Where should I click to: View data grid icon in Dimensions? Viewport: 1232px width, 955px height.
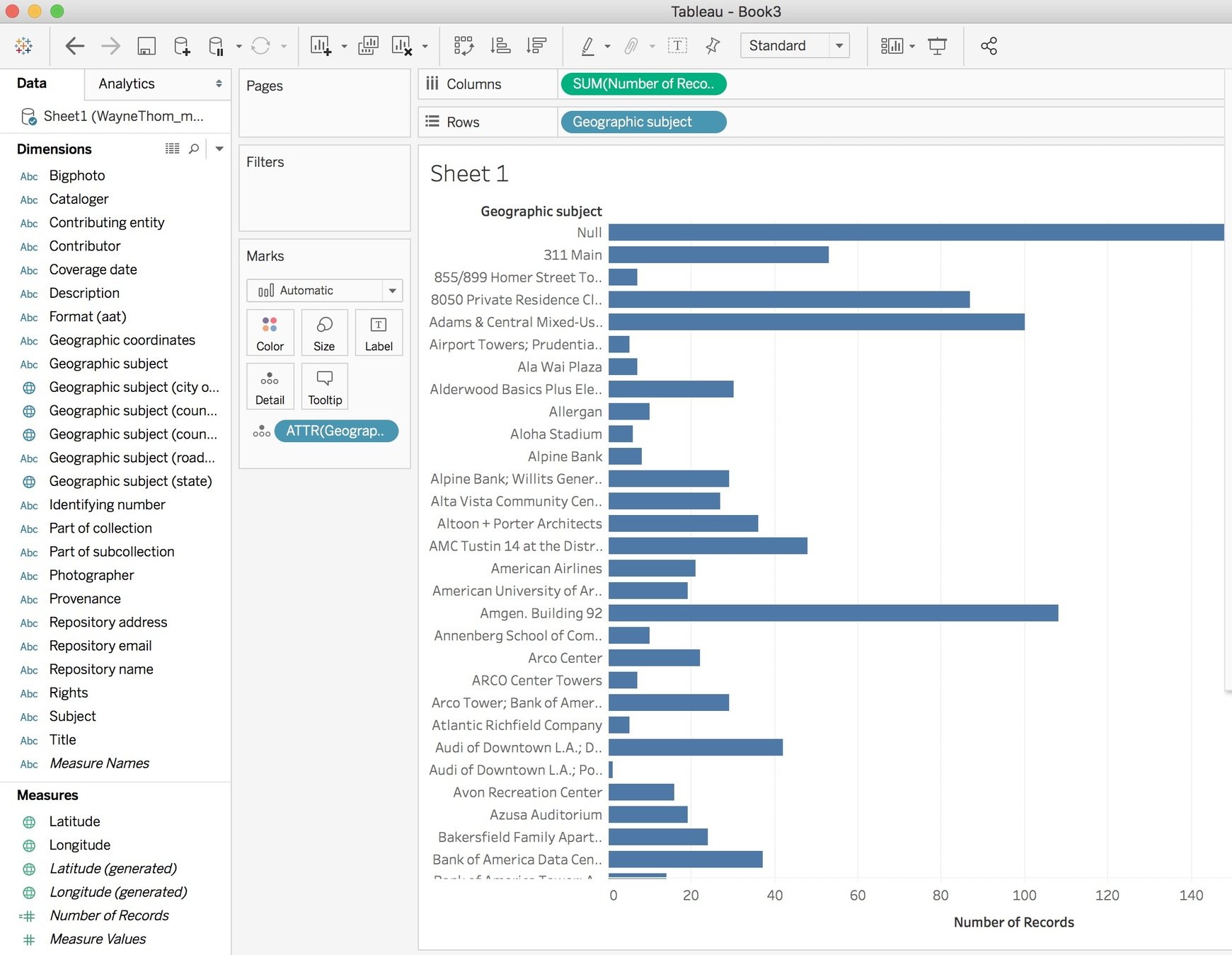coord(172,149)
